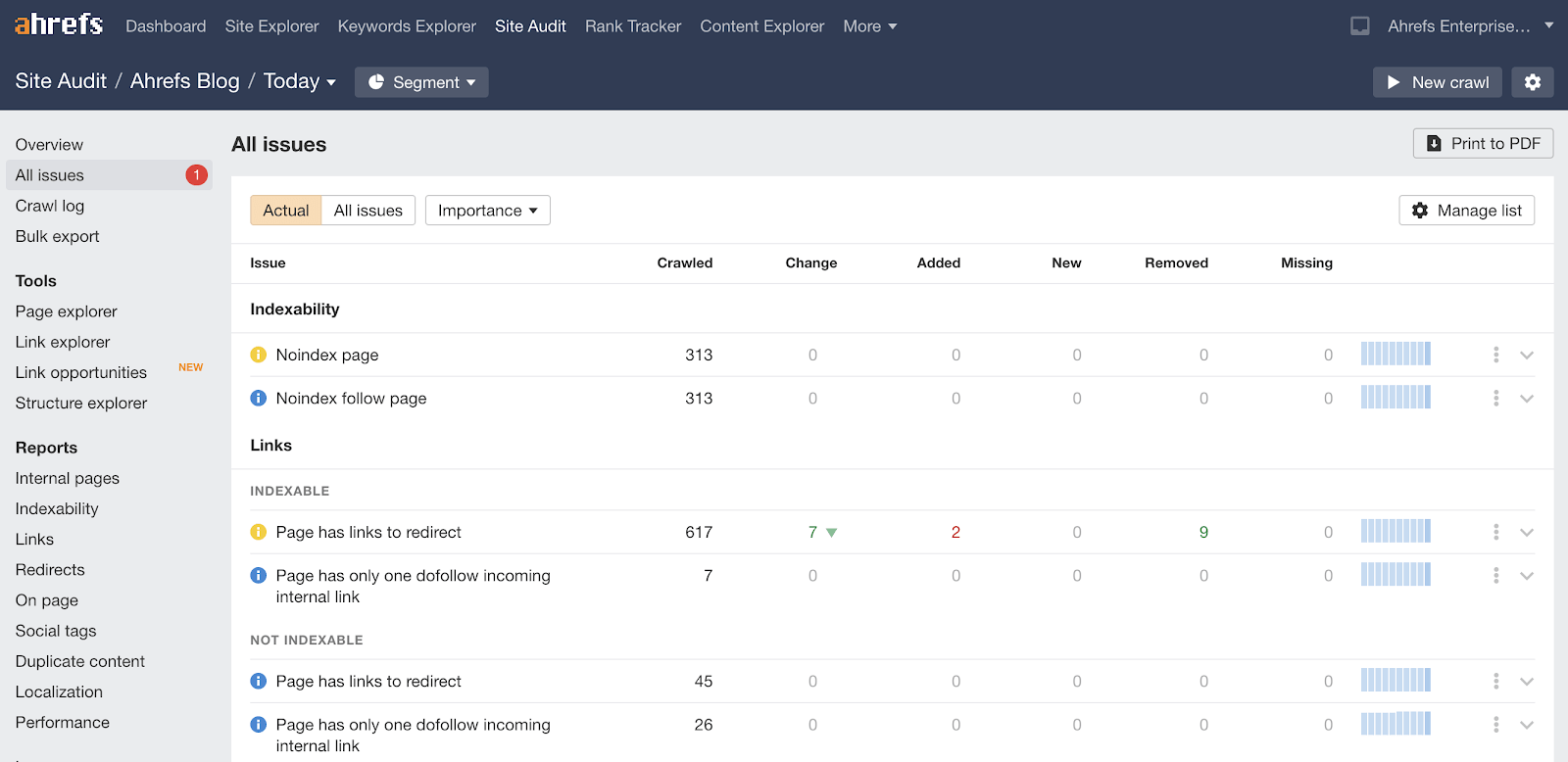Click the Ahrefs logo
This screenshot has height=762, width=1568.
click(x=59, y=24)
